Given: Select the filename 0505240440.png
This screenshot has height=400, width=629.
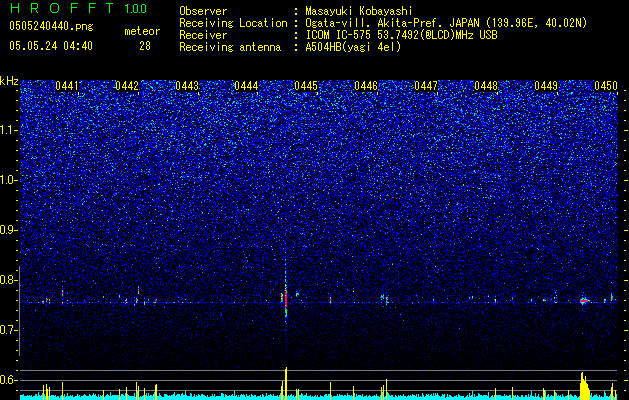Looking at the screenshot, I should coord(51,27).
